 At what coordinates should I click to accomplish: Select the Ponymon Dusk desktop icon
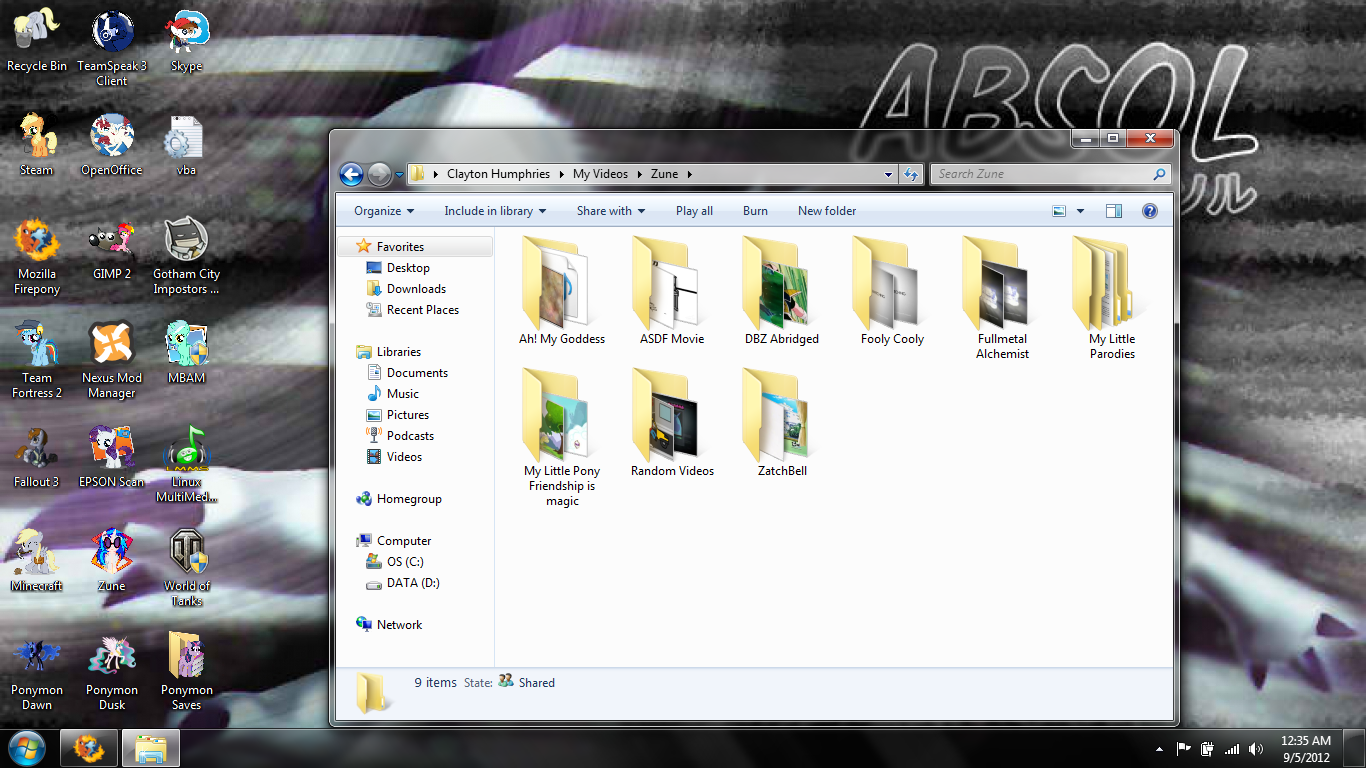coord(112,672)
